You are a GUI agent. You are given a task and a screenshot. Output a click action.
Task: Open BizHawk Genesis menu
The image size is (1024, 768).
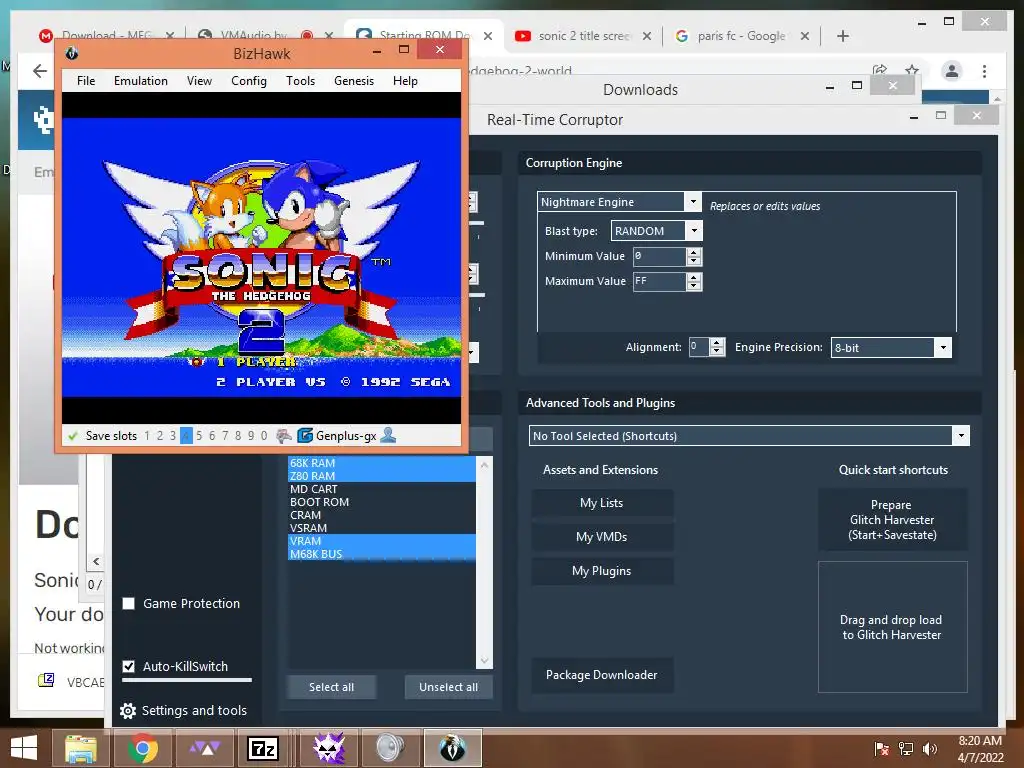[354, 80]
